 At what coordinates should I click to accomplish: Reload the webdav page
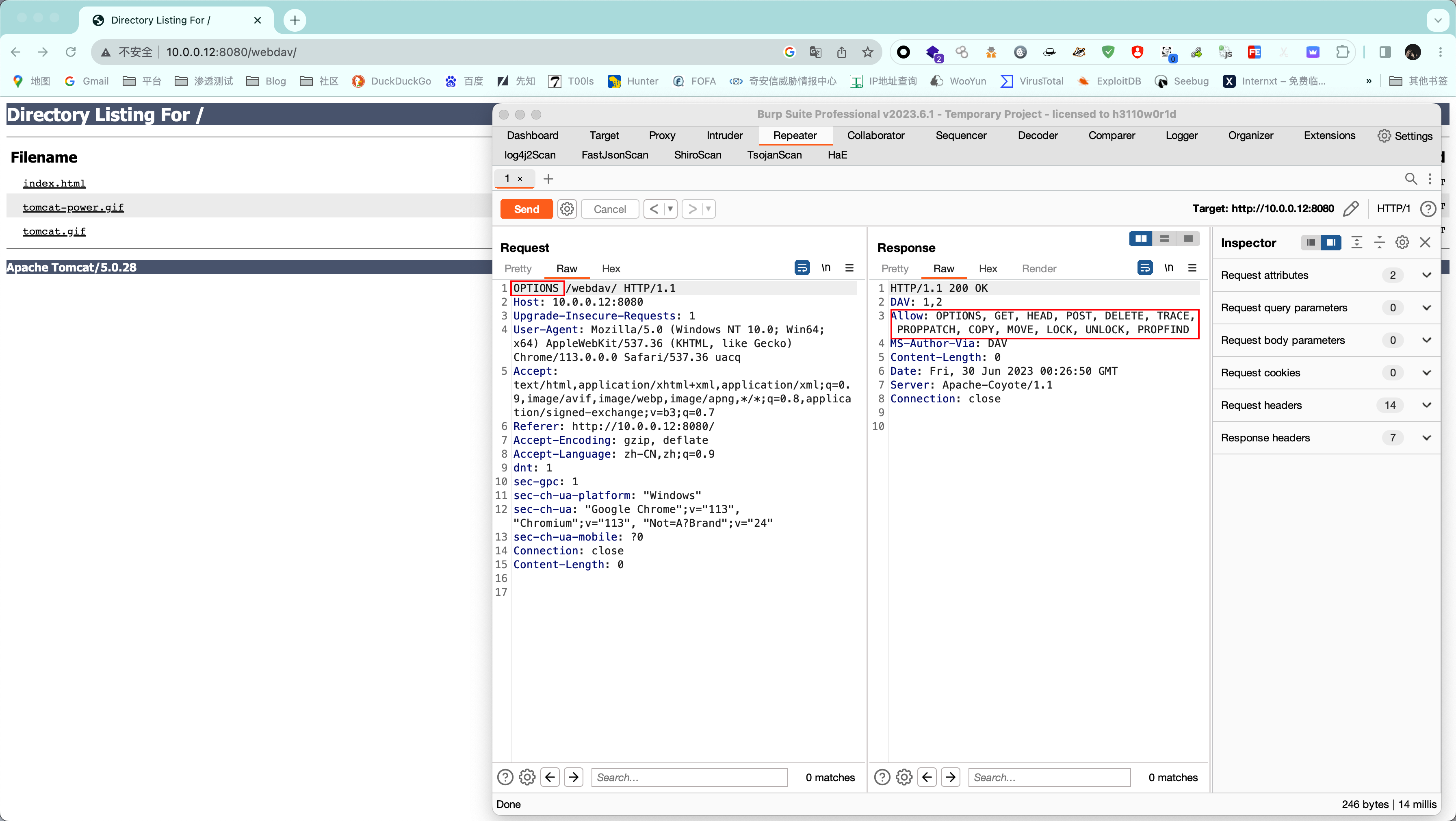pyautogui.click(x=71, y=52)
